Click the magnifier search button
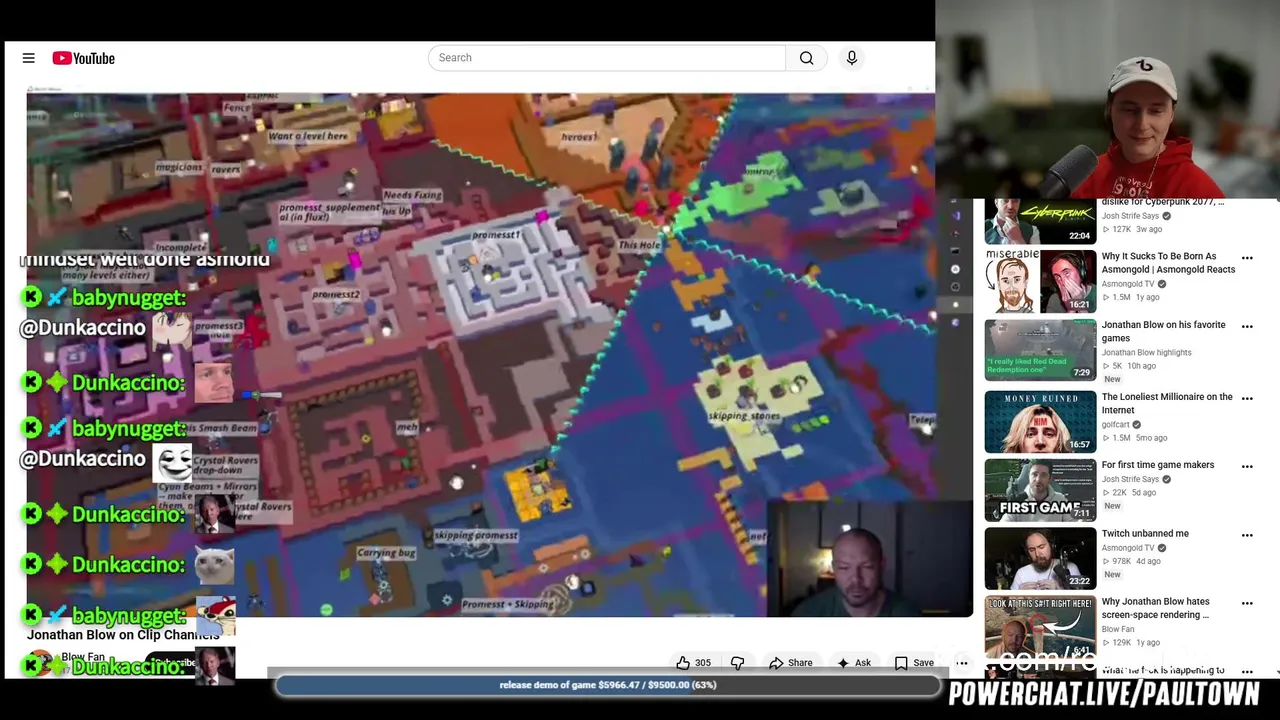This screenshot has width=1280, height=720. pos(806,58)
